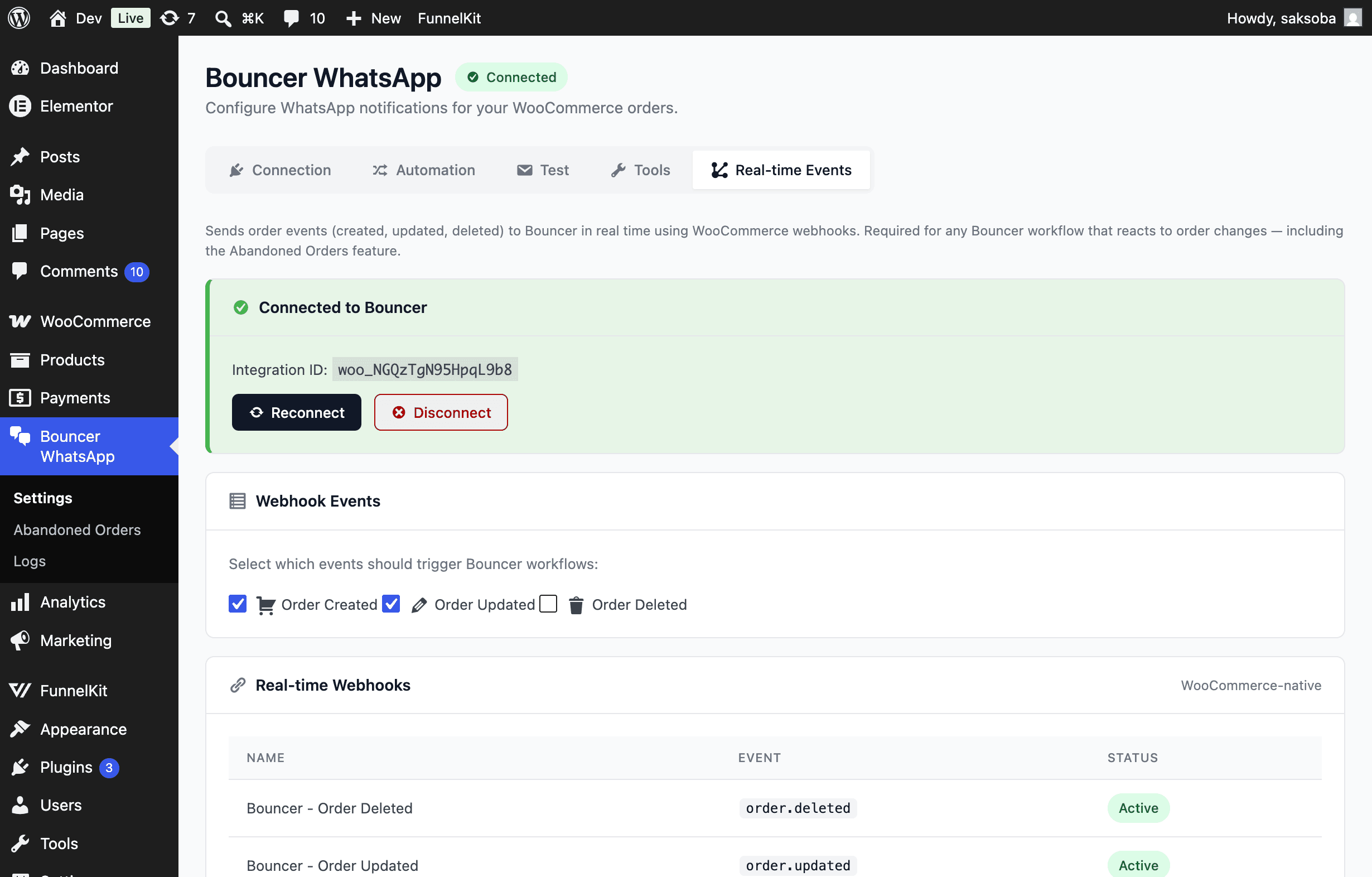
Task: Uncheck the Order Updated checkbox
Action: 391,604
